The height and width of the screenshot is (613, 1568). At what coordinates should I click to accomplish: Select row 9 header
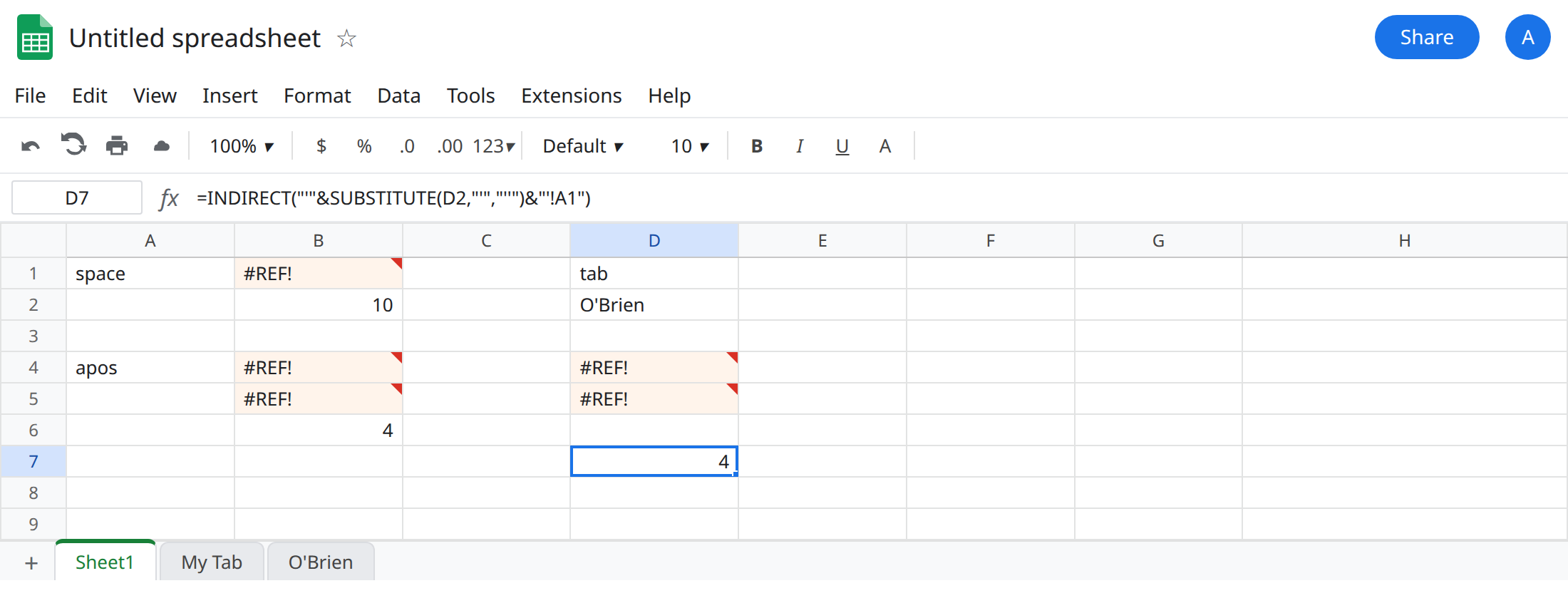[x=33, y=525]
